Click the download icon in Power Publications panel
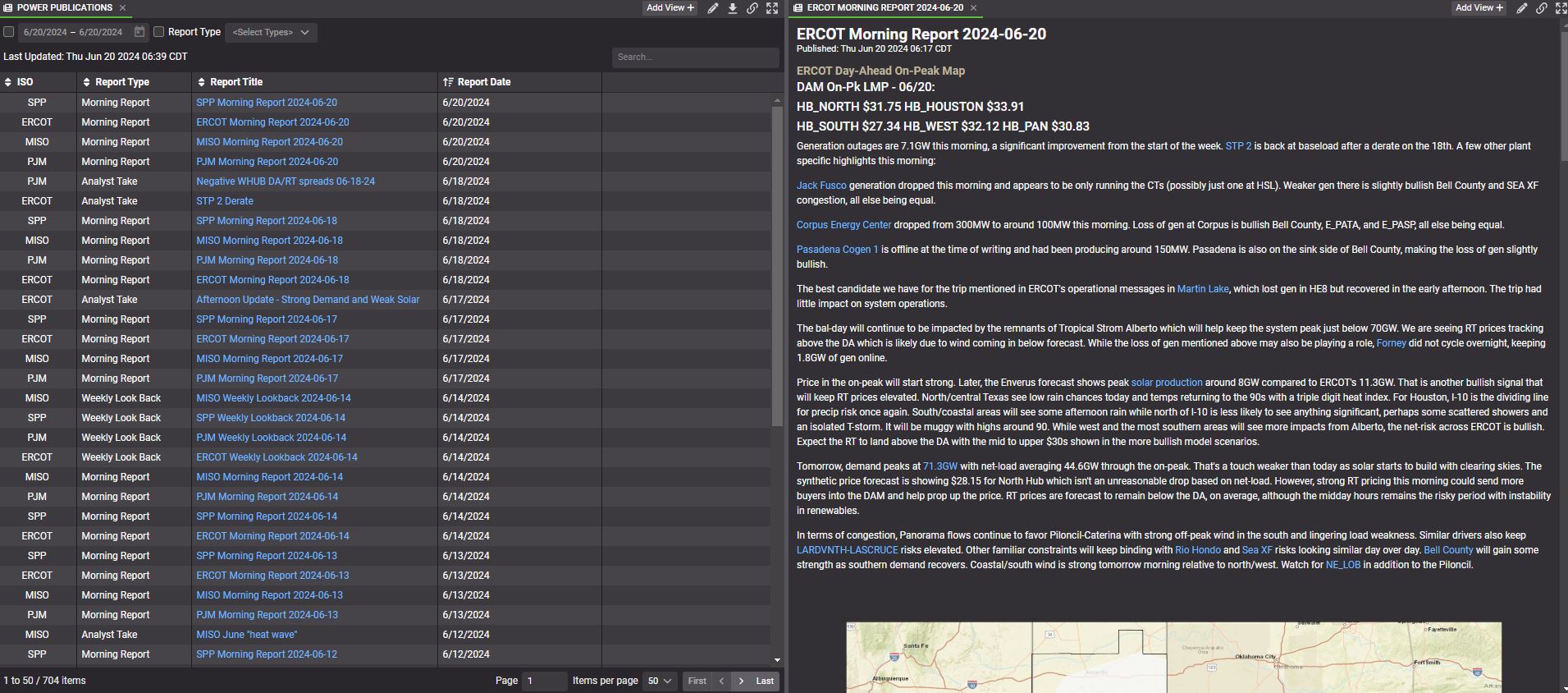 [733, 8]
